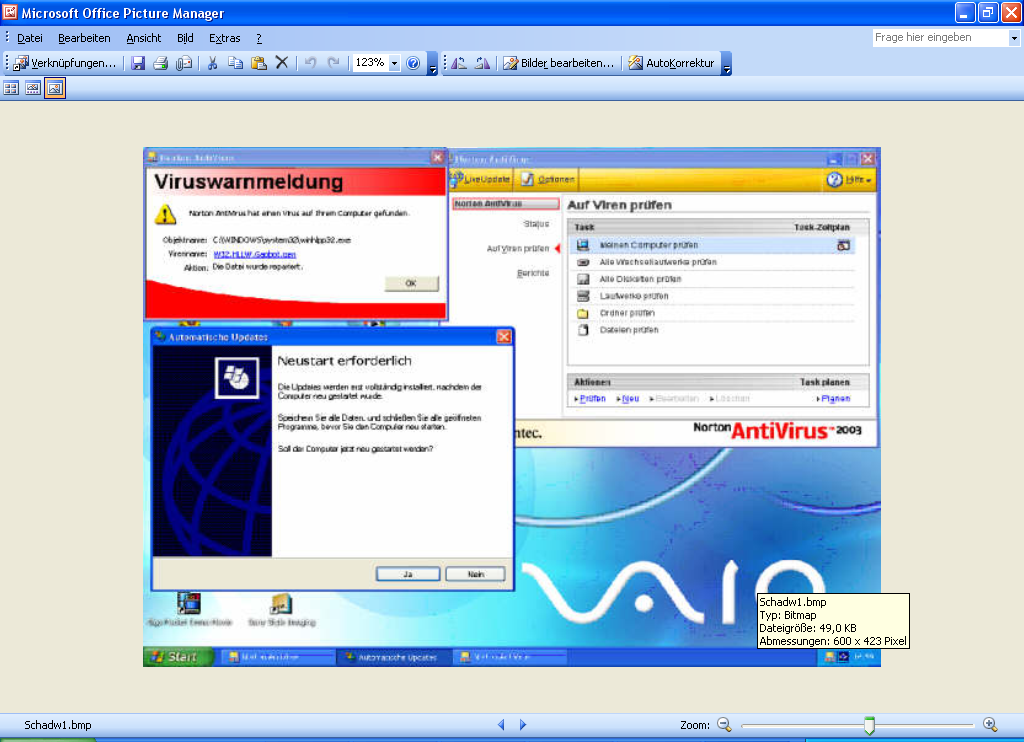Viewport: 1024px width, 742px height.
Task: Rotate the picture right
Action: tap(482, 63)
